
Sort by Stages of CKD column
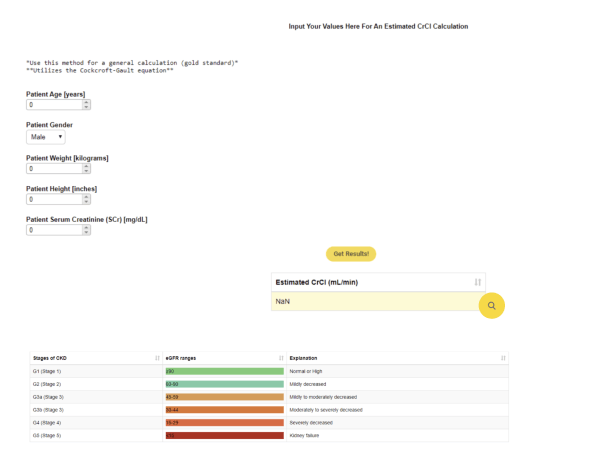click(x=157, y=358)
